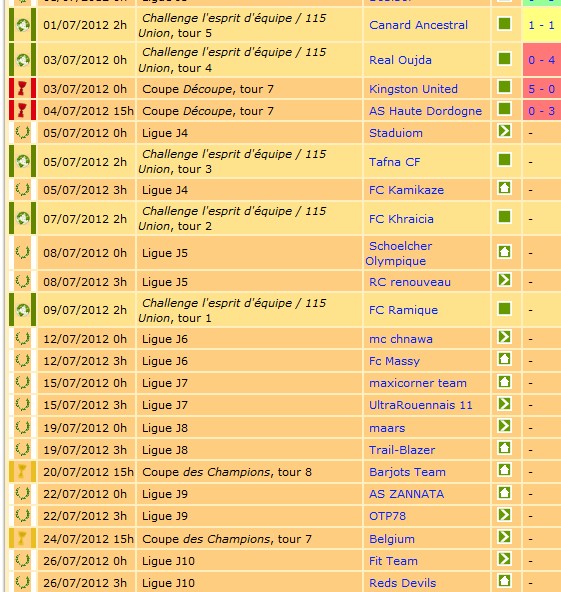Click the away arrow icon for Staduiom match
Screen dimensions: 561x592
504,131
